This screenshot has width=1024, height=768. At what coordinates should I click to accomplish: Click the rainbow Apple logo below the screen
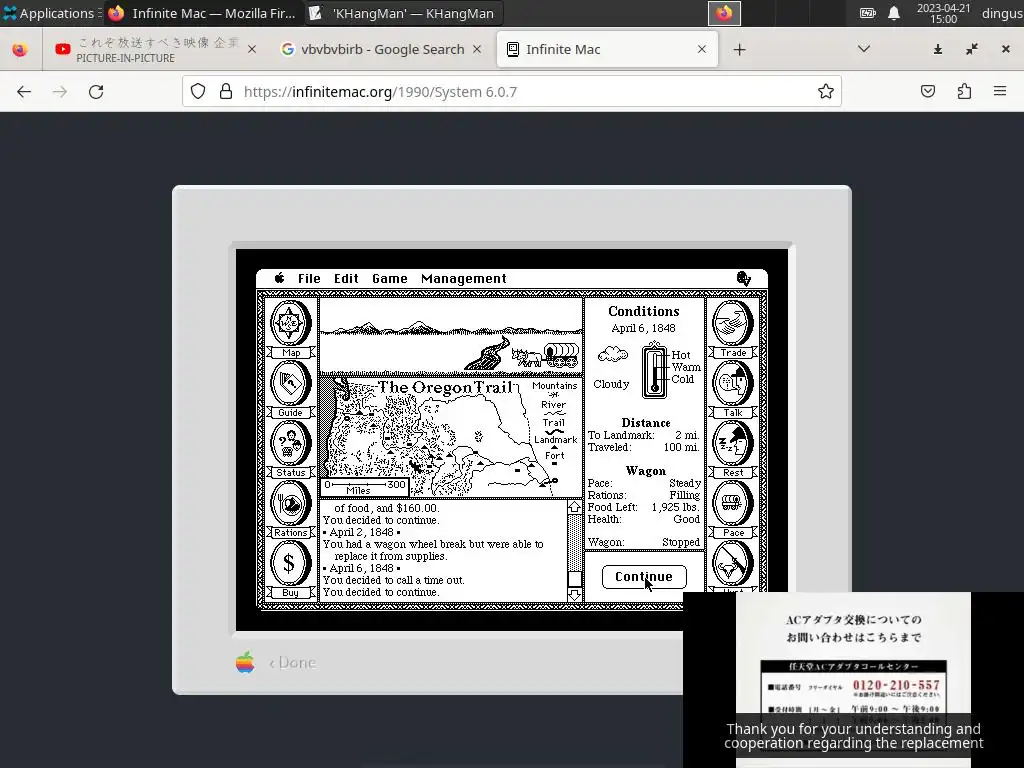click(245, 662)
